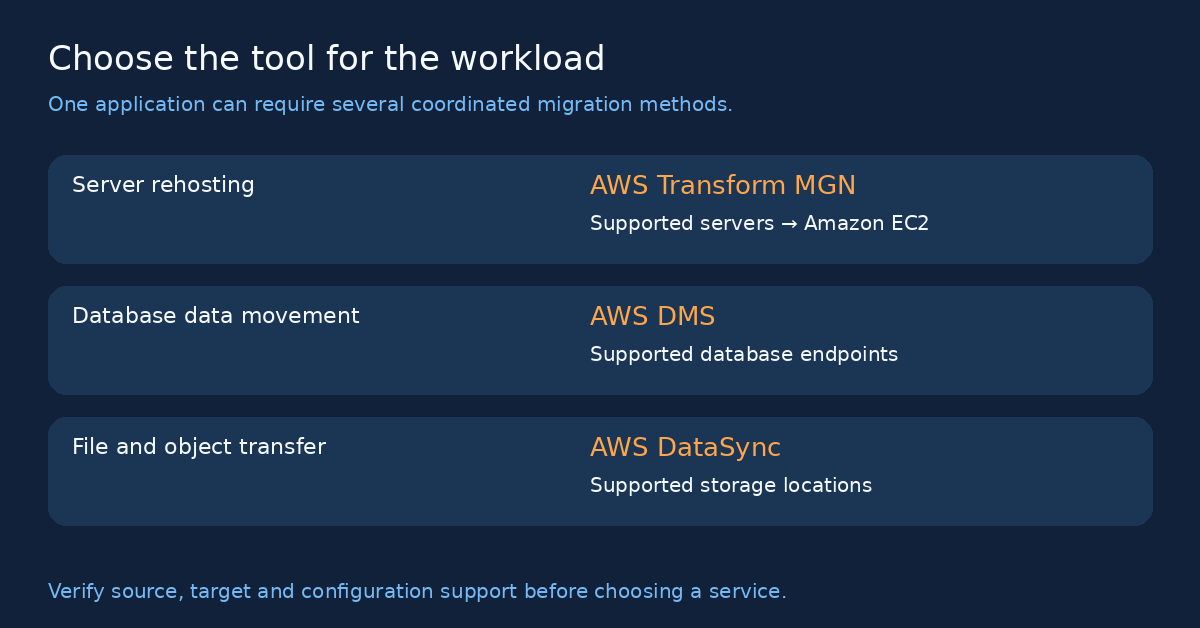Click "Supported servers → Amazon EC2" text
The image size is (1200, 628).
tap(759, 224)
